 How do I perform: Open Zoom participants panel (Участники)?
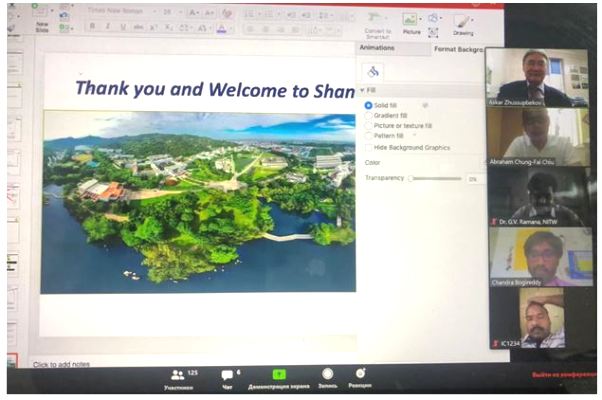179,379
